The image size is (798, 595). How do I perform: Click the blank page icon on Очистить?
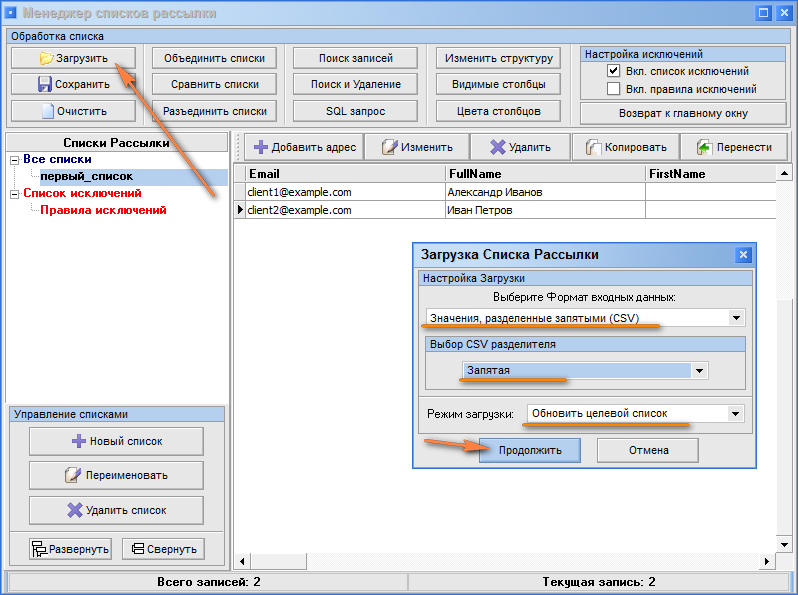point(48,111)
